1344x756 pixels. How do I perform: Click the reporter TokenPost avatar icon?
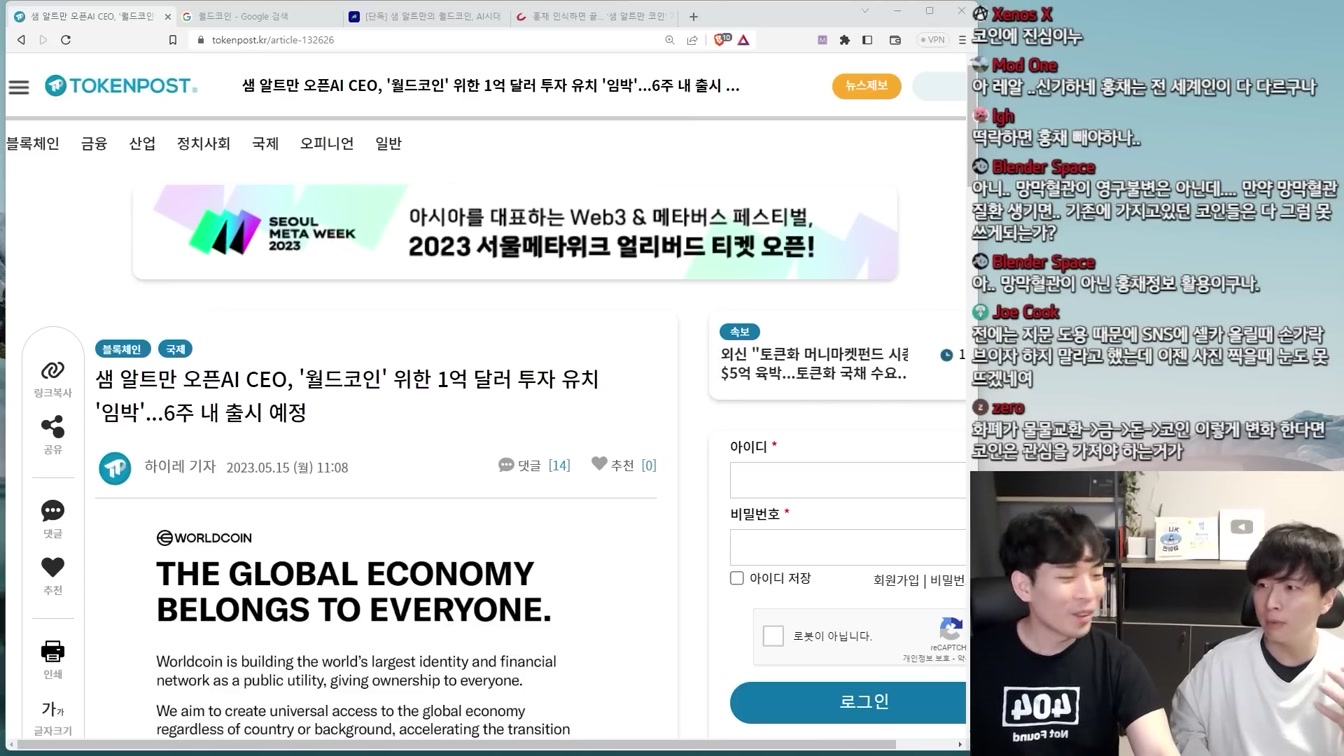[115, 468]
